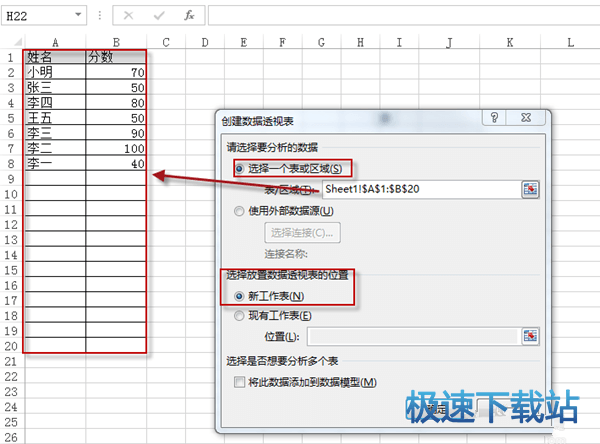This screenshot has height=444, width=600.
Task: Click cell A3 containing 张三
Action: tap(55, 87)
